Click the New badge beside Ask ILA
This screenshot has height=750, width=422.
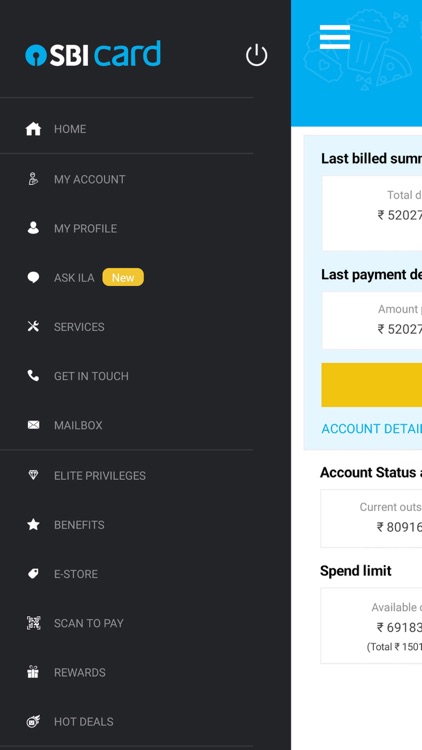tap(123, 277)
